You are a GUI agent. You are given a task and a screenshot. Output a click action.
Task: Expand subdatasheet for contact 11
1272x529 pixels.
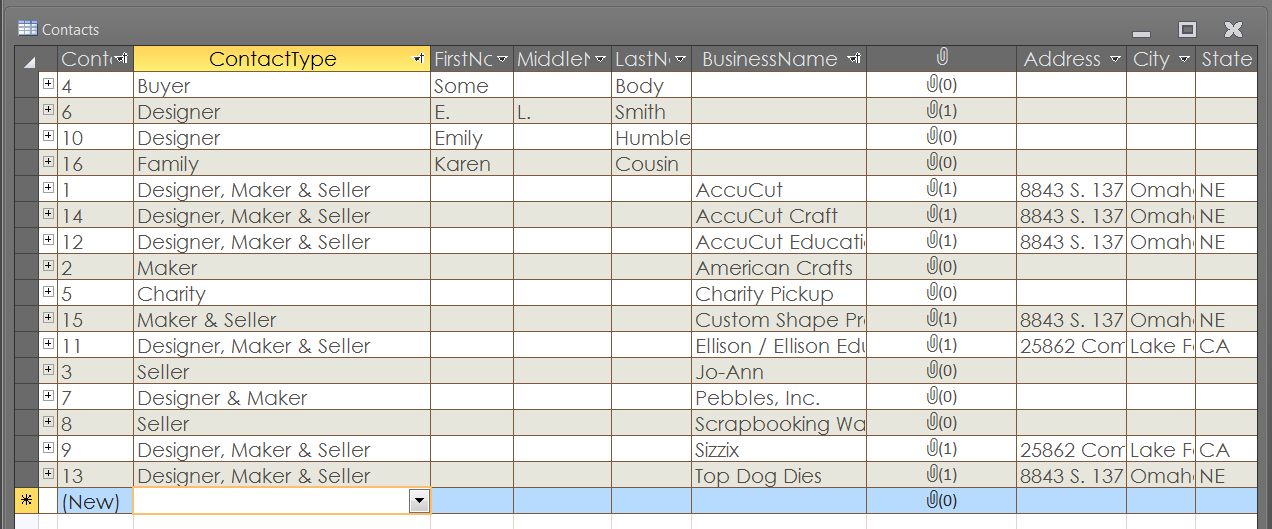coord(47,344)
